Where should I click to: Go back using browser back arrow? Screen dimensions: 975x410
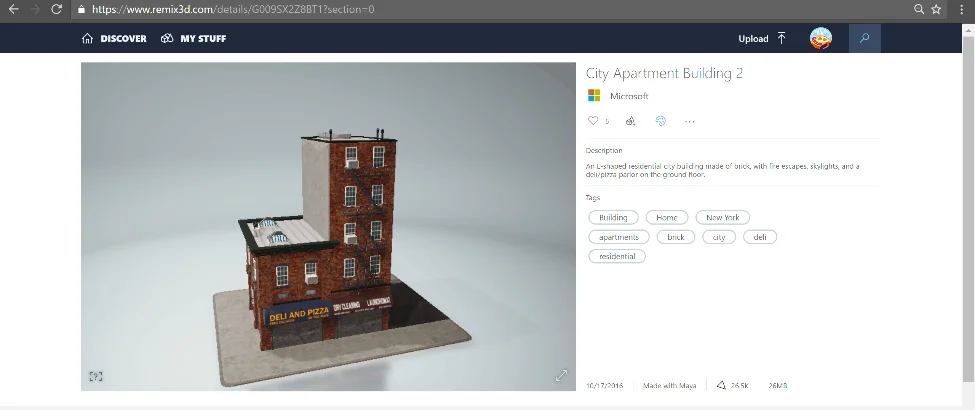pyautogui.click(x=13, y=9)
